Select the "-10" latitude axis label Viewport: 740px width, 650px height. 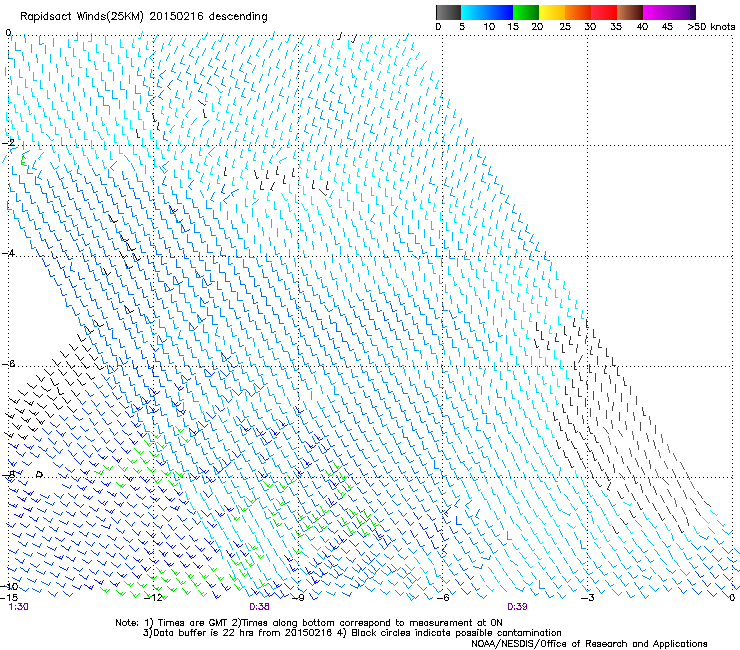tap(9, 586)
